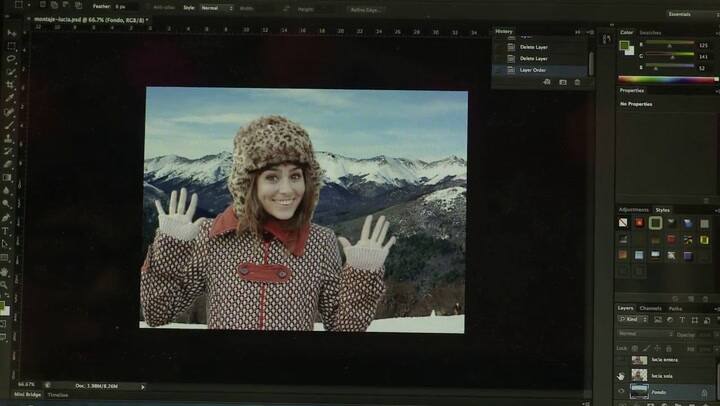The height and width of the screenshot is (406, 720).
Task: Show the lucia entera layer
Action: (621, 360)
